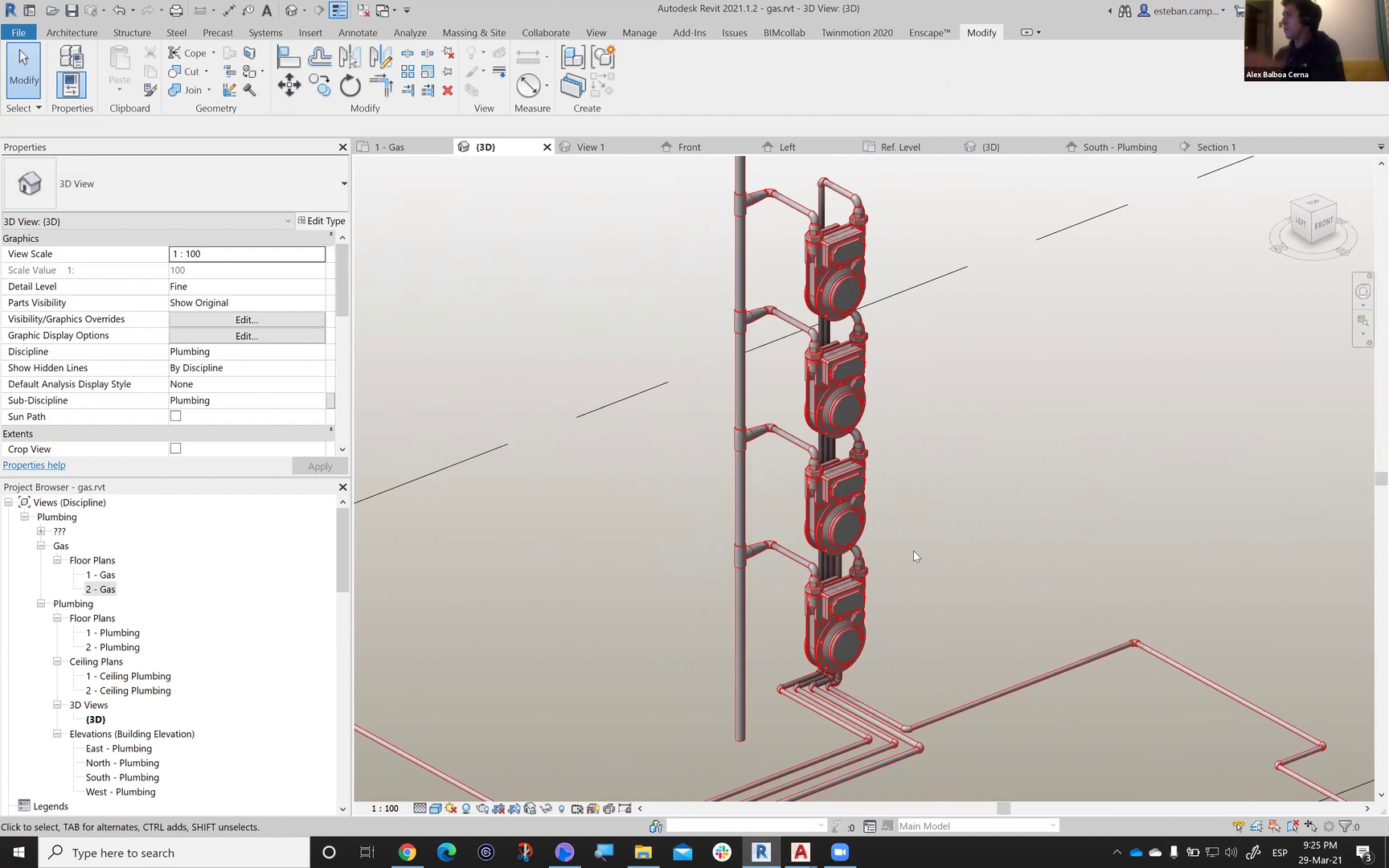Click the Offset tool icon

click(319, 57)
